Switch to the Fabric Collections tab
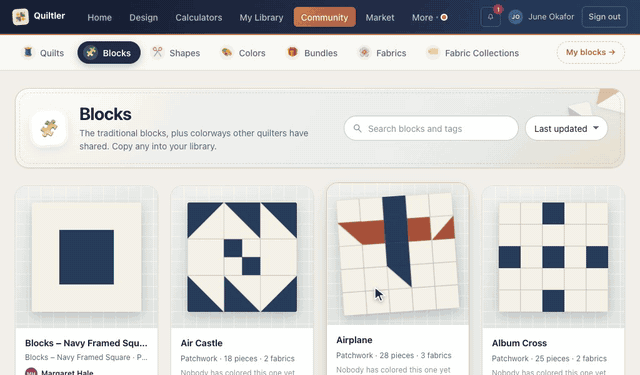640x375 pixels. (473, 53)
